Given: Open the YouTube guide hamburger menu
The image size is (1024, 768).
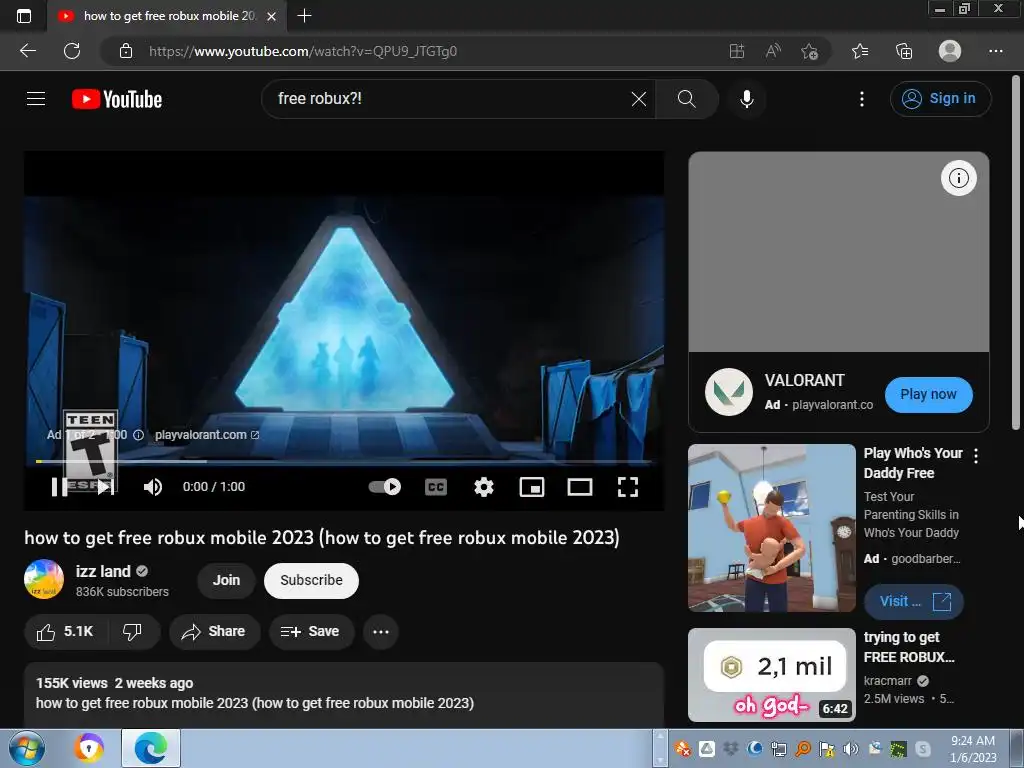Looking at the screenshot, I should click(36, 99).
